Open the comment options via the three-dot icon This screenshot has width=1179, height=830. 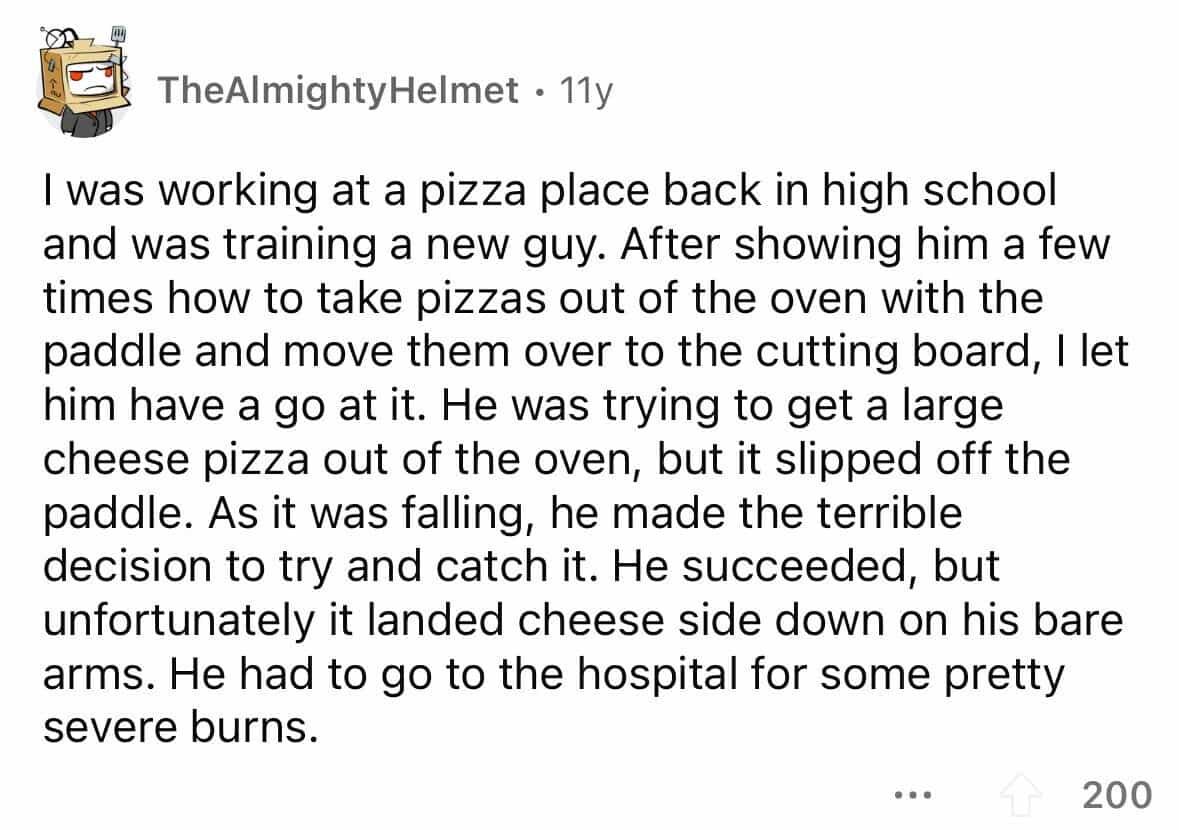[913, 797]
